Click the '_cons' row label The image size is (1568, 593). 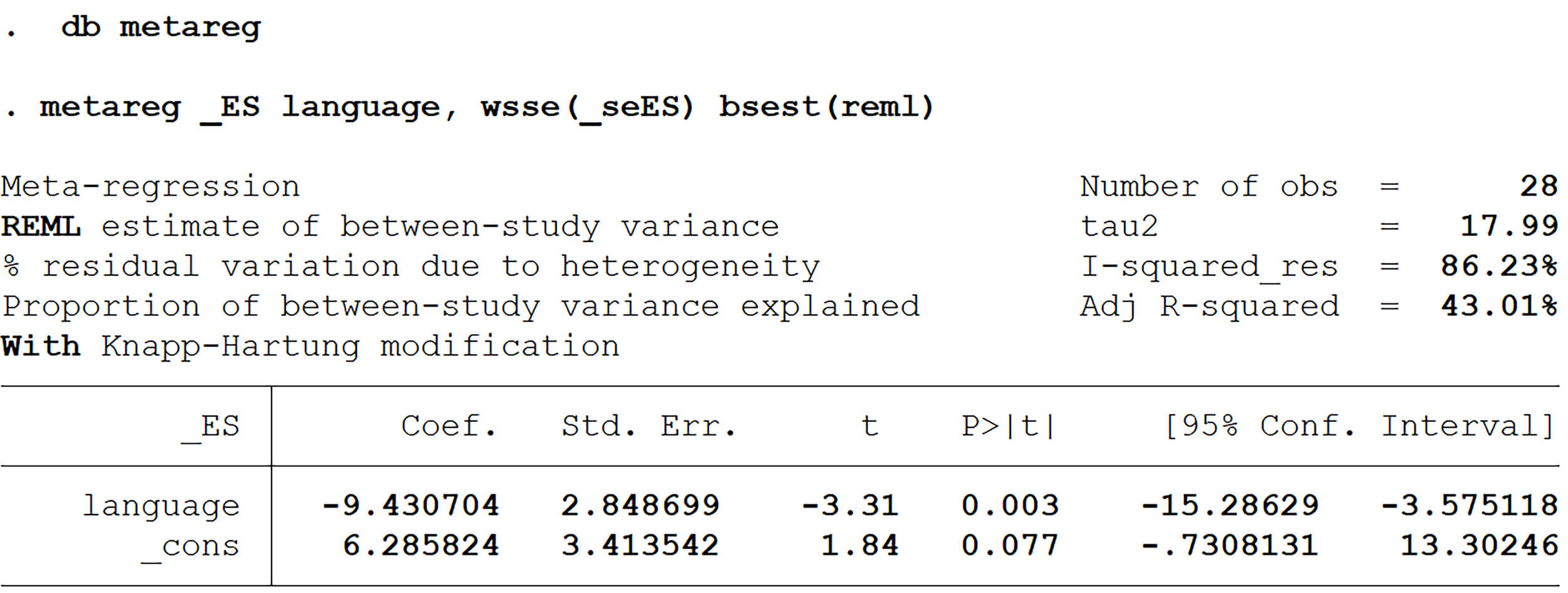pos(191,547)
